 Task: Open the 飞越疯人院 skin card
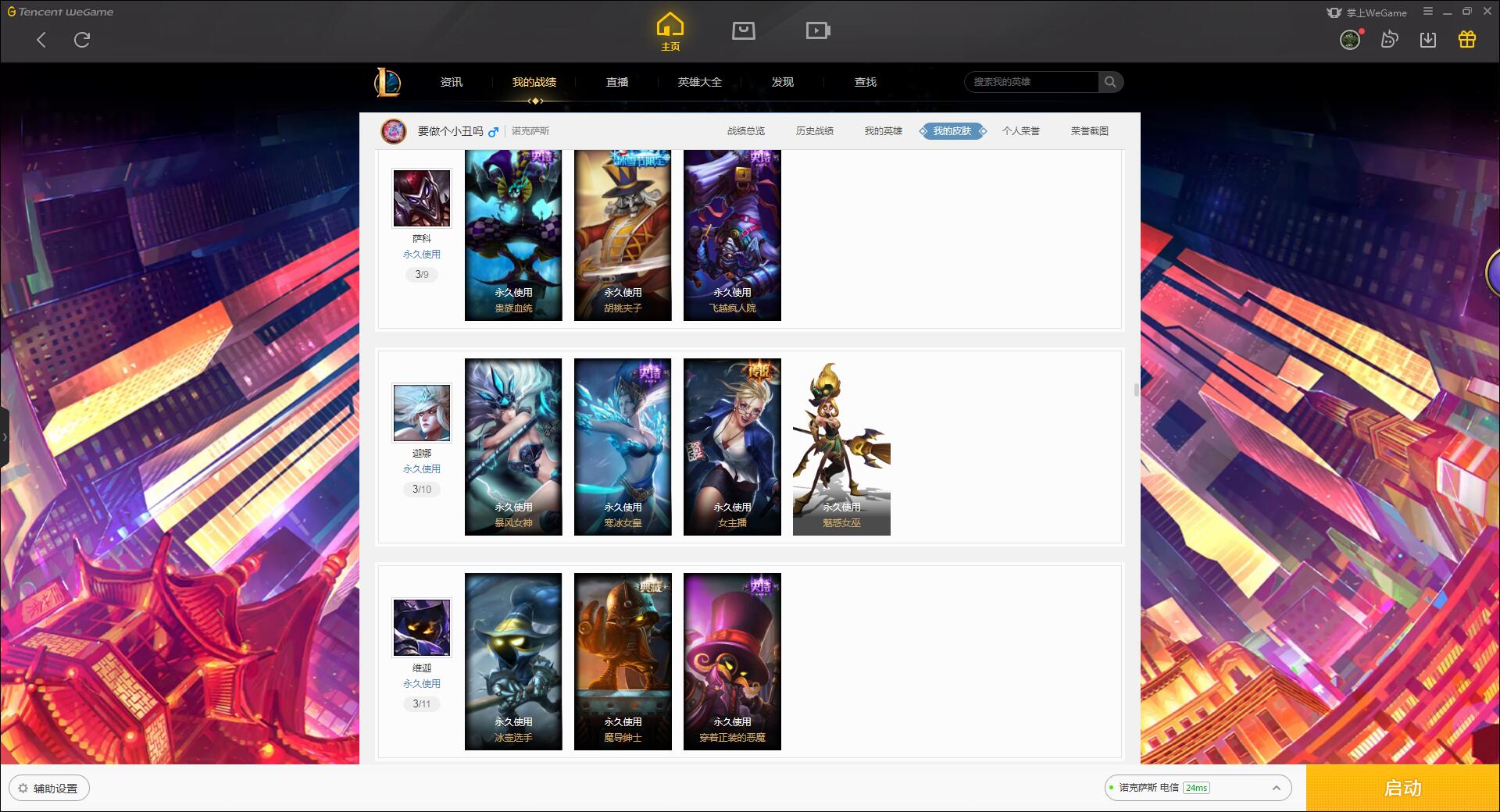click(732, 235)
